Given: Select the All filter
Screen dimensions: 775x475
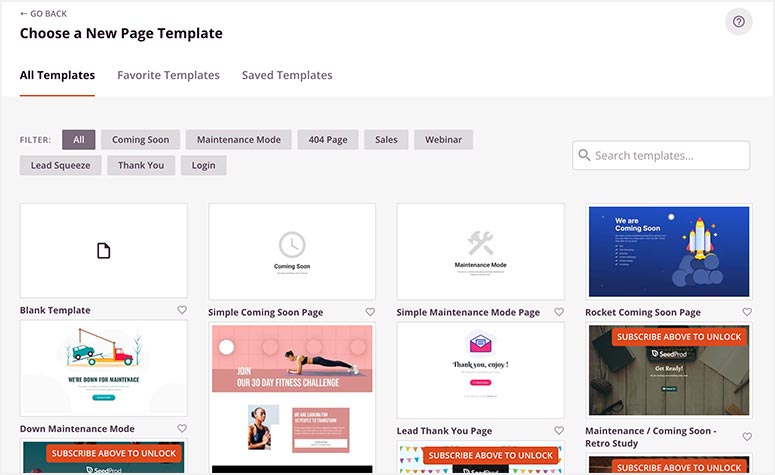Looking at the screenshot, I should (x=79, y=140).
